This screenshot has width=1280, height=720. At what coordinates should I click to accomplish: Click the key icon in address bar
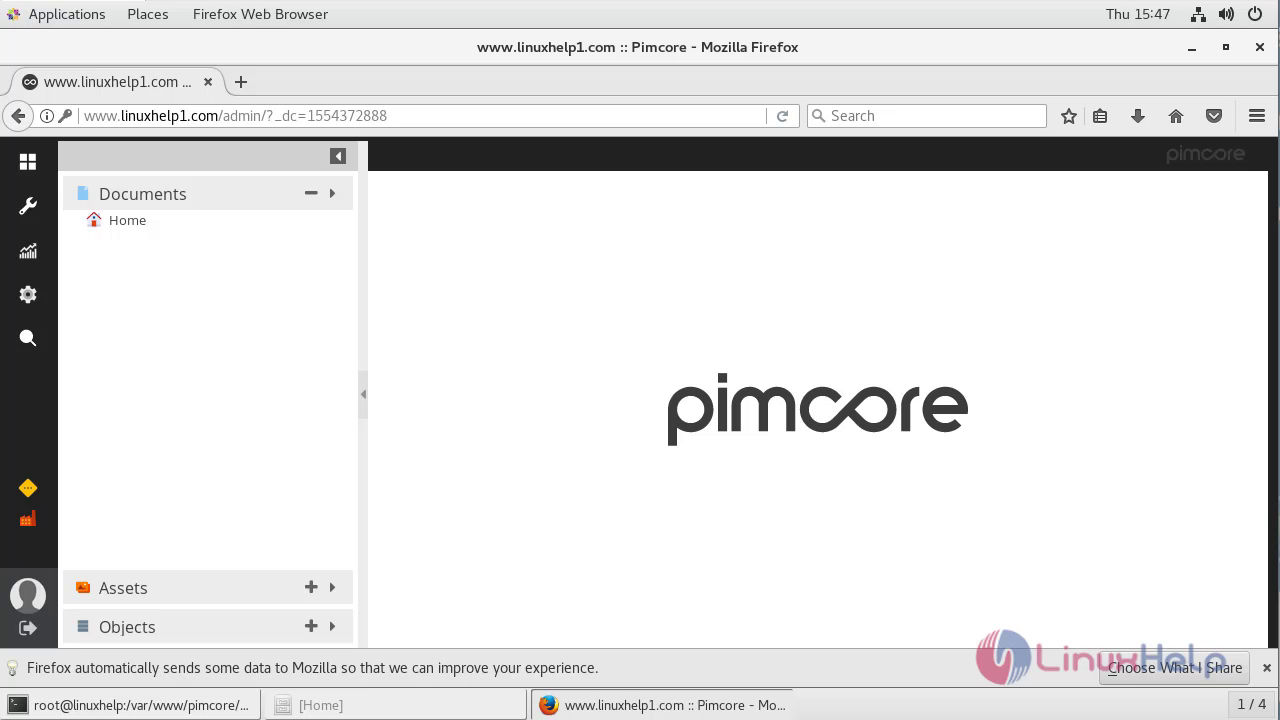click(x=65, y=116)
